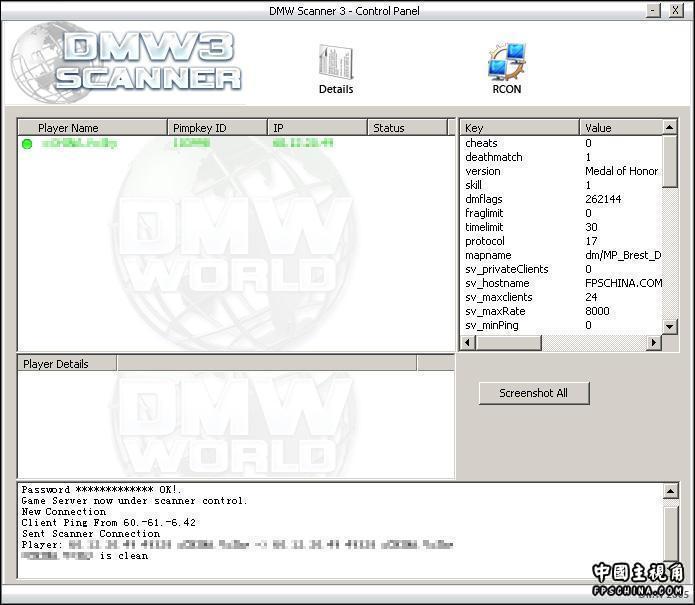Select the sv_maxclients key row
Viewport: 695px width, 605px height.
tap(562, 297)
